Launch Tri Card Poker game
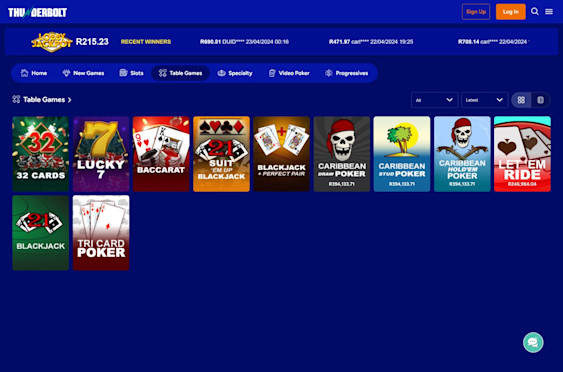Image resolution: width=563 pixels, height=372 pixels. point(101,233)
